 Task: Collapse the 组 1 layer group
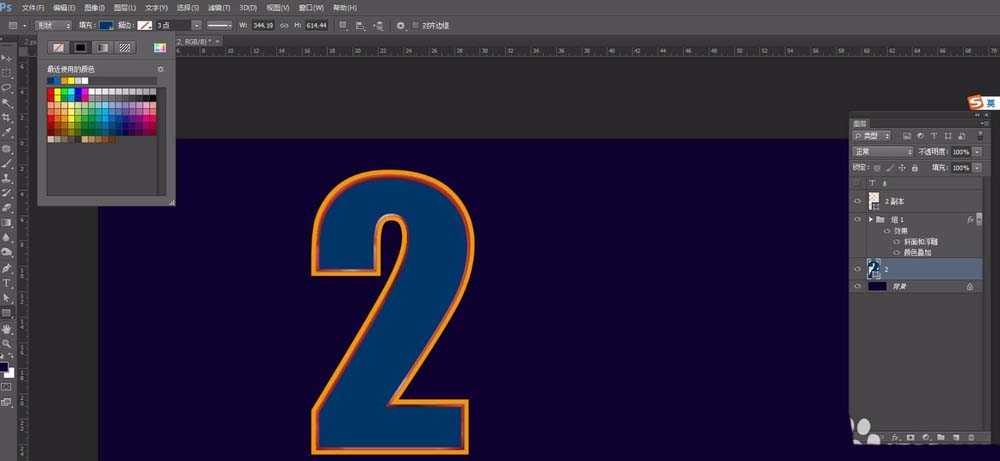870,219
